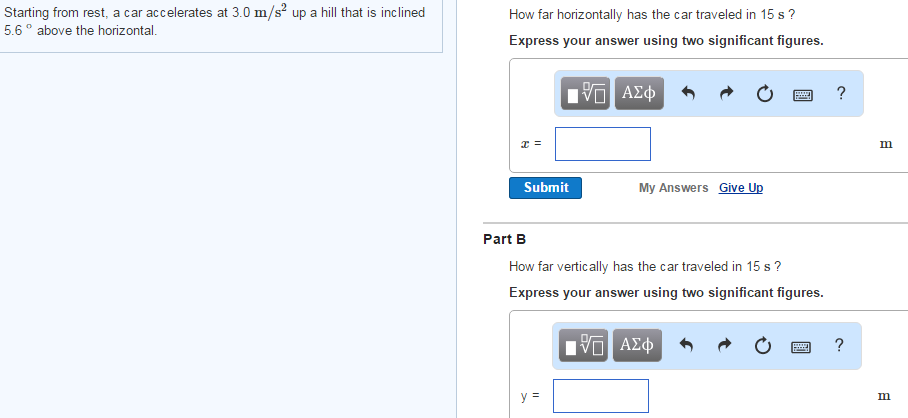This screenshot has height=418, width=908.
Task: Redo entry in Part B toolbar
Action: click(726, 346)
